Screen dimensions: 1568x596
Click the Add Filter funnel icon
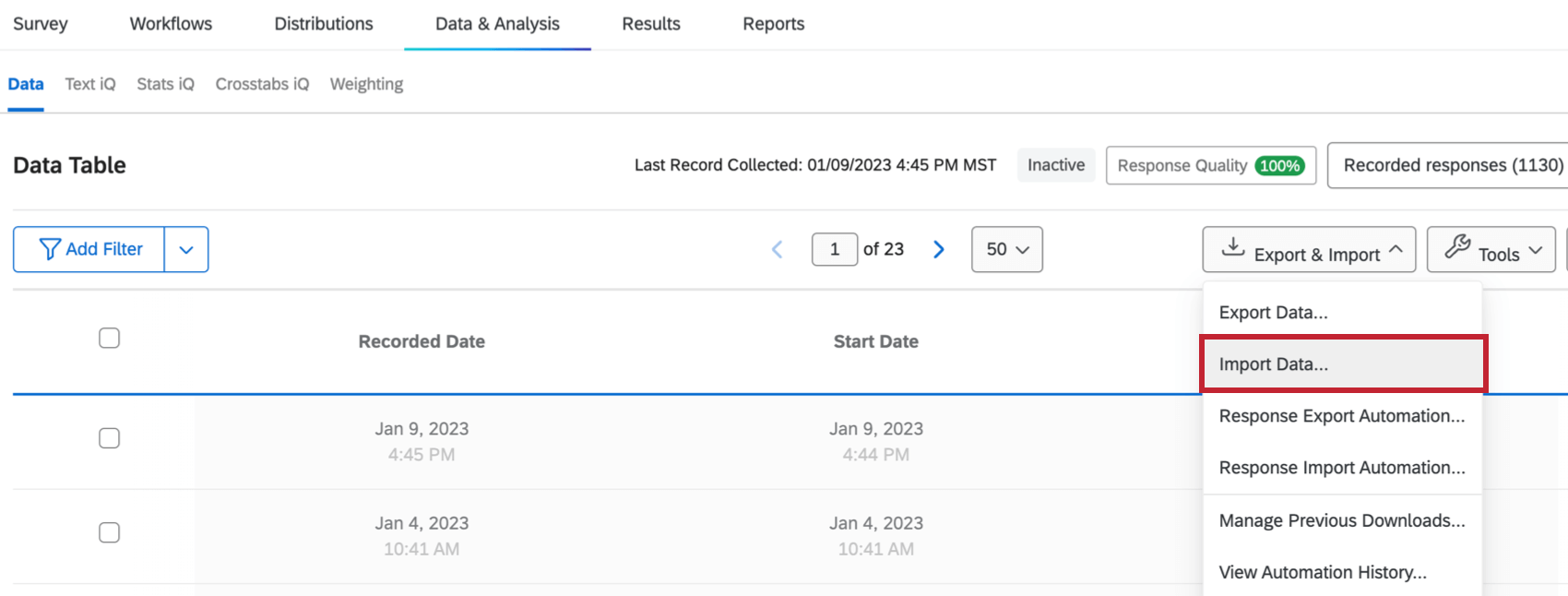(x=50, y=249)
